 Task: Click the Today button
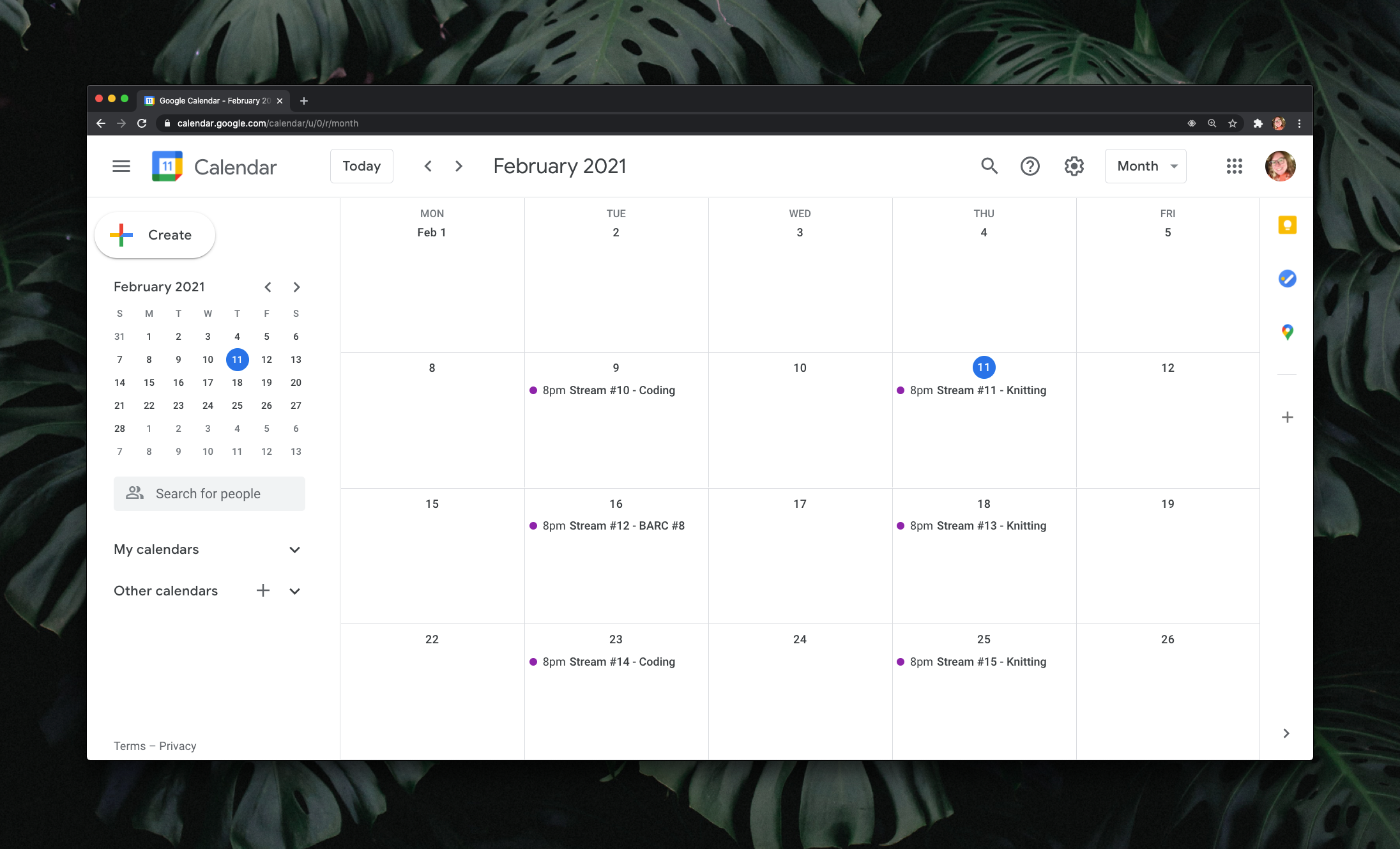pos(362,166)
